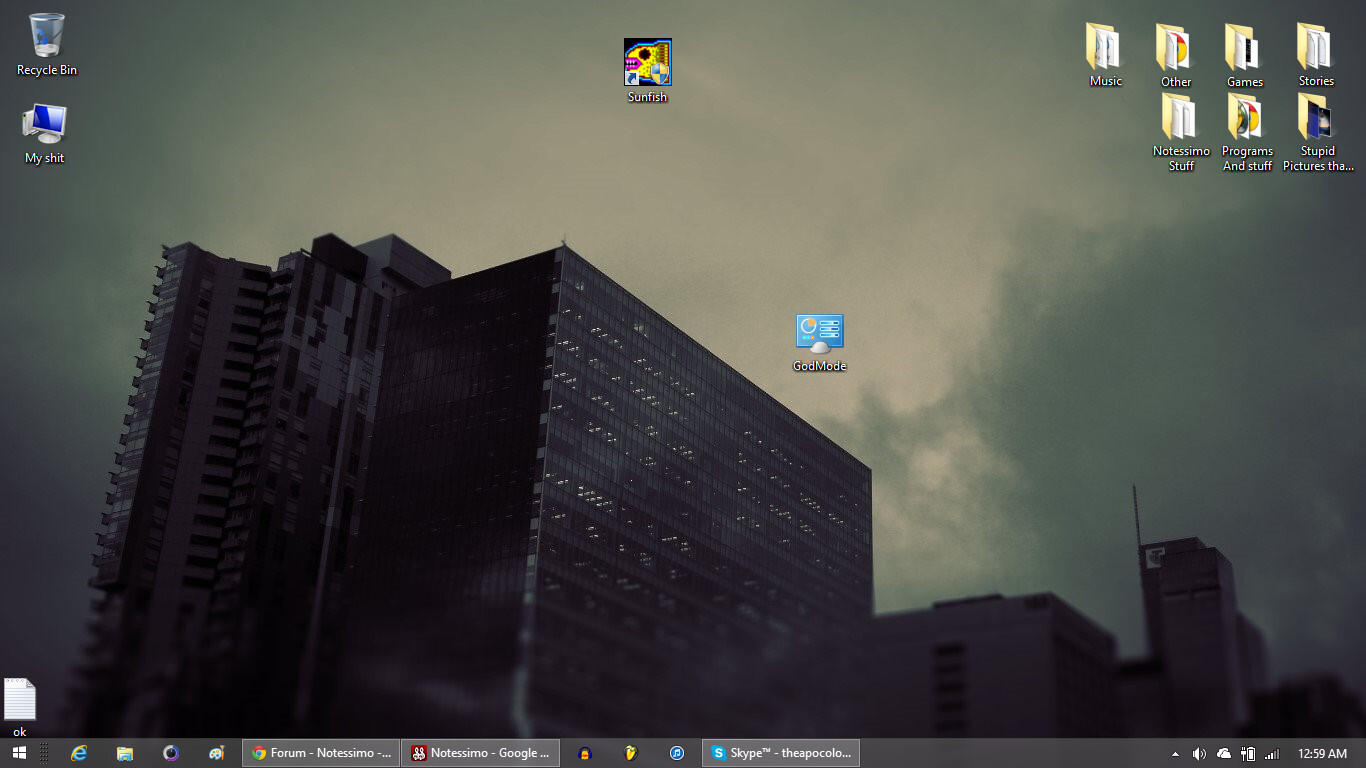This screenshot has height=768, width=1366.
Task: Launch Paint from the taskbar
Action: [217, 753]
